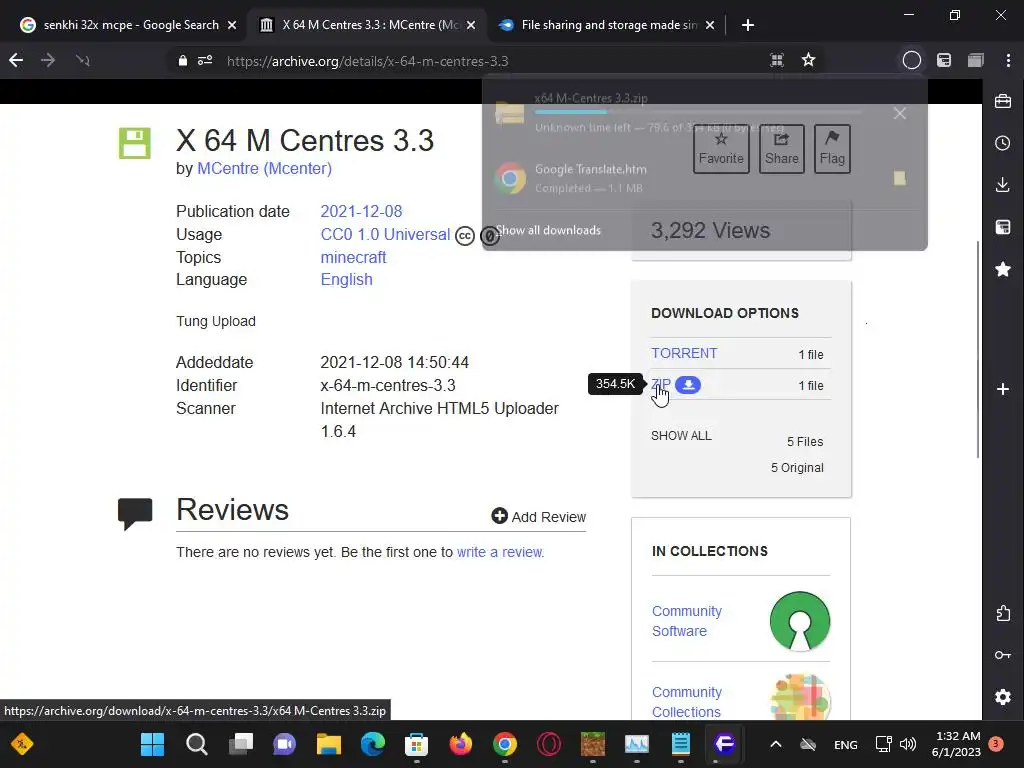
Task: Open the Community Software collection link
Action: (x=687, y=621)
